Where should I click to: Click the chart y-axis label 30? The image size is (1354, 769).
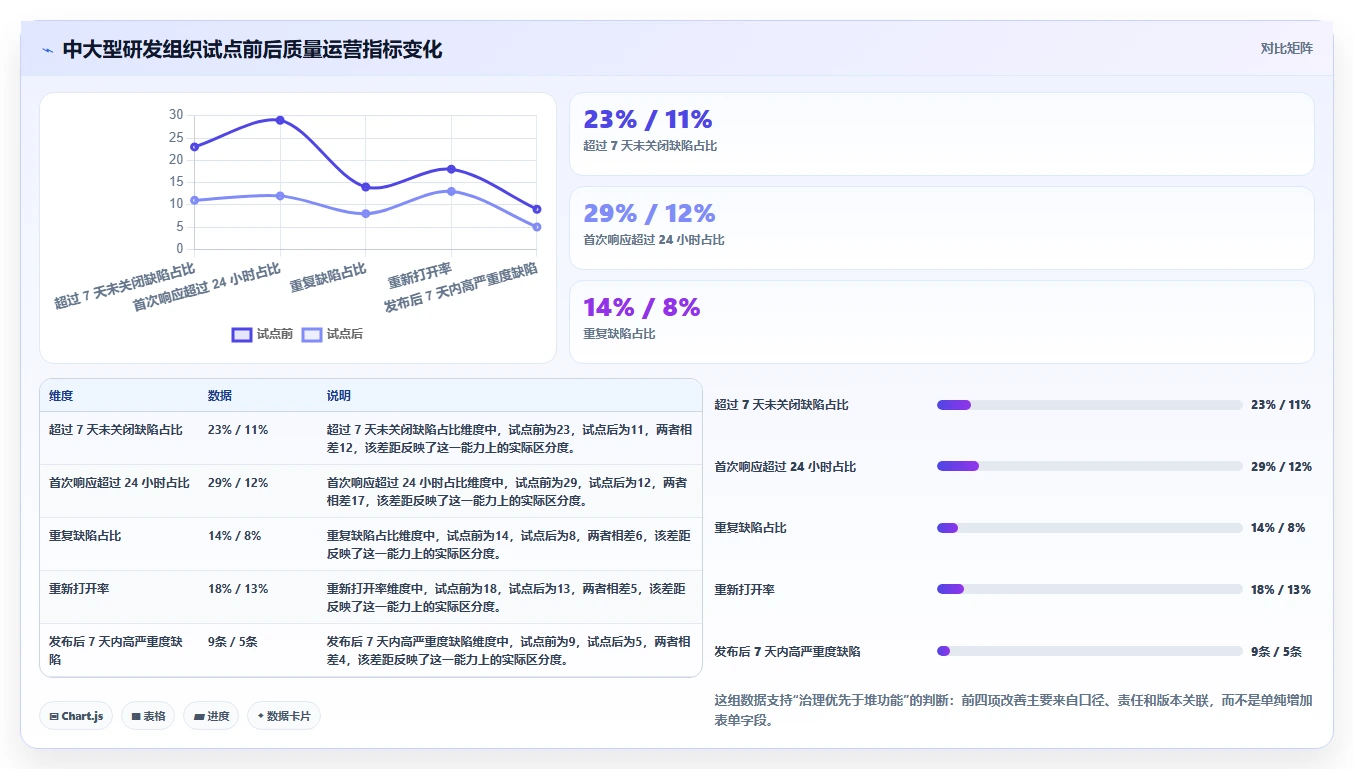pyautogui.click(x=176, y=115)
